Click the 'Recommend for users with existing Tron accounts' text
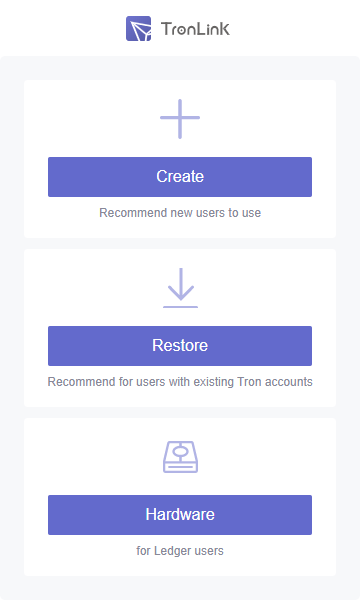360x600 pixels. [x=180, y=382]
